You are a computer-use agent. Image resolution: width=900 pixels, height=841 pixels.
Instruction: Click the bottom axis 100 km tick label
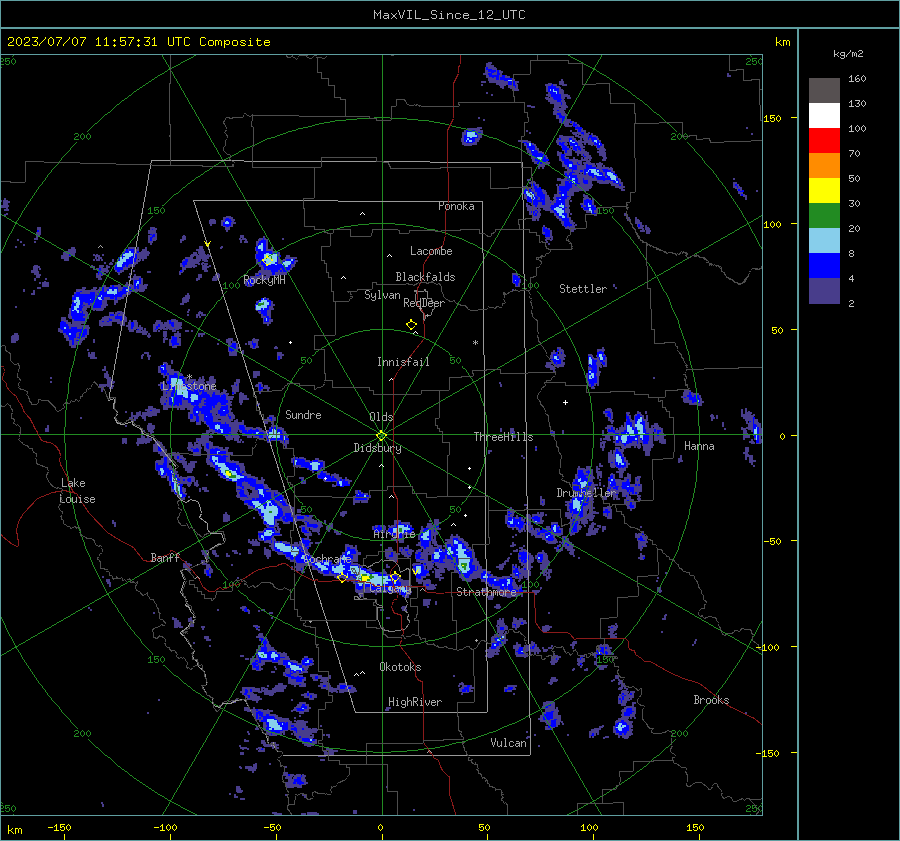tap(589, 827)
